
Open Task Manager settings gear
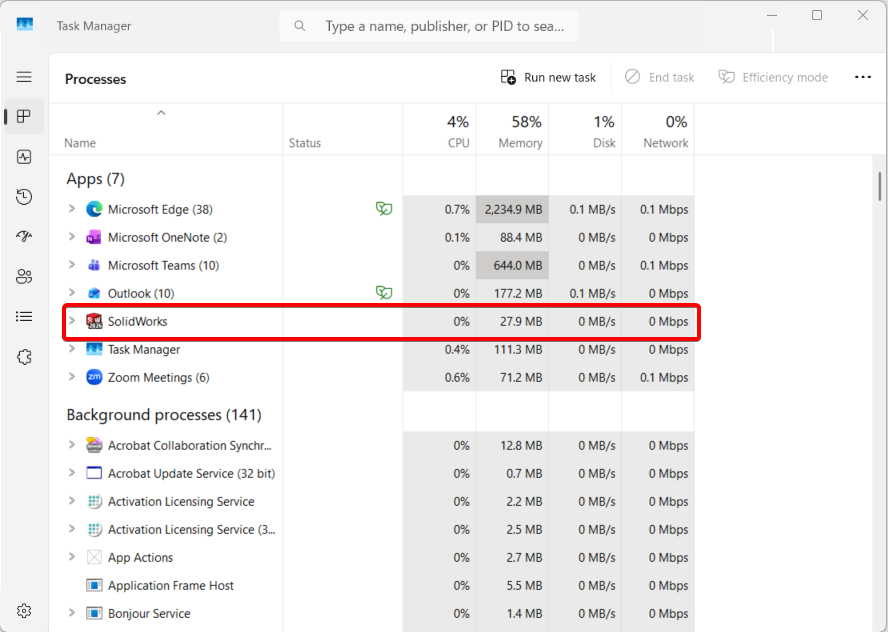[24, 610]
